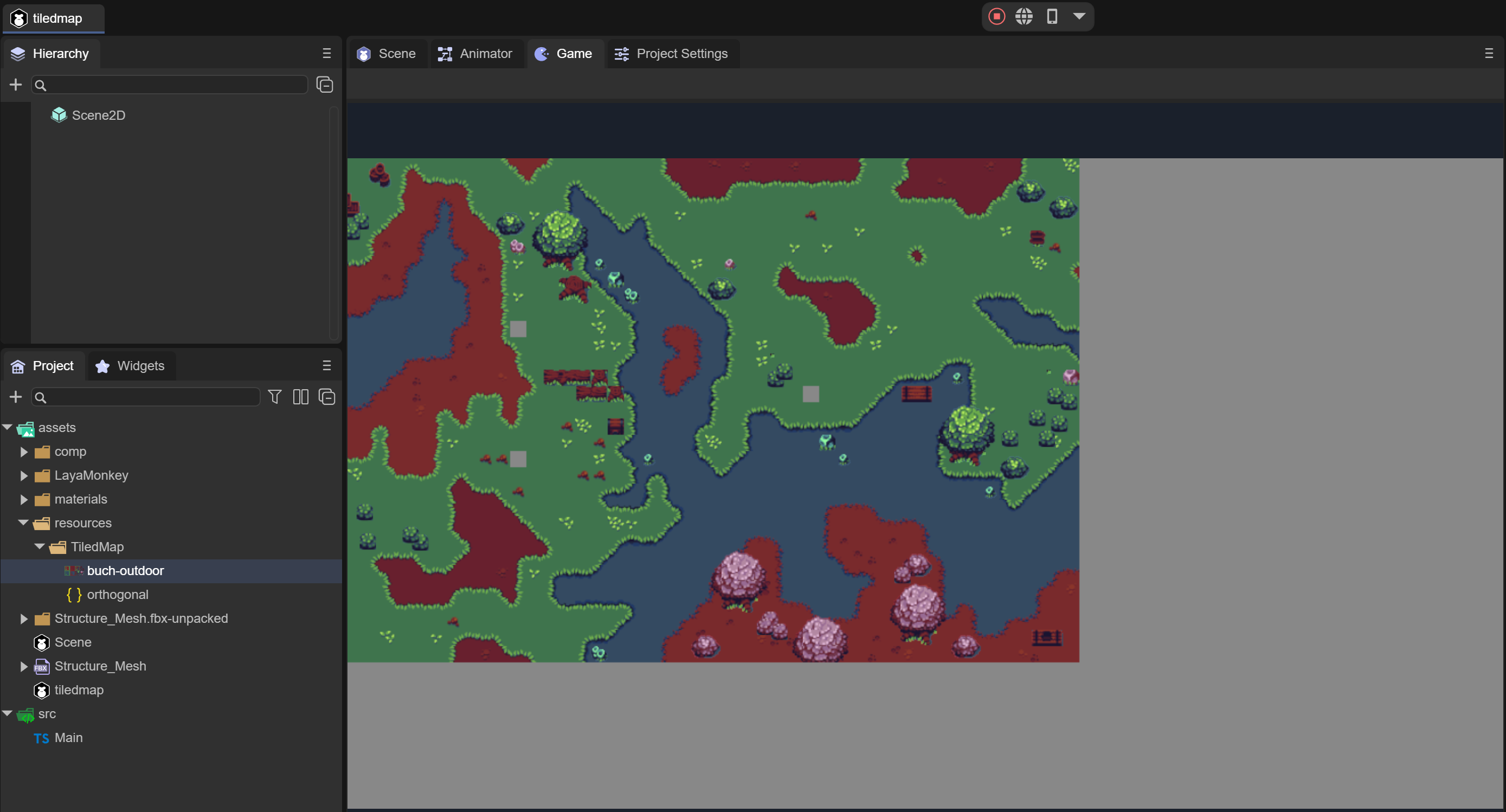Click the mobile device preview icon
The image size is (1506, 812).
[1051, 16]
